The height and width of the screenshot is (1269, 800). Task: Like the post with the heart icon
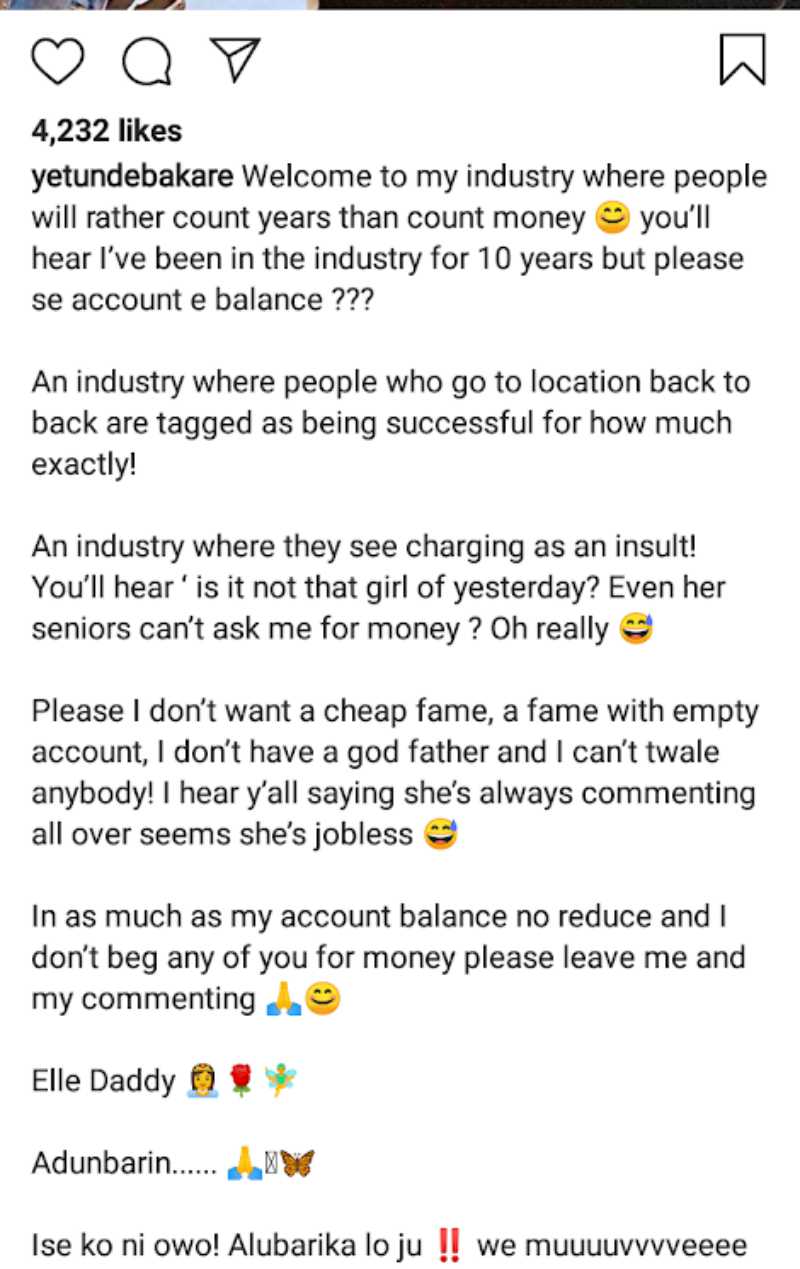(58, 61)
